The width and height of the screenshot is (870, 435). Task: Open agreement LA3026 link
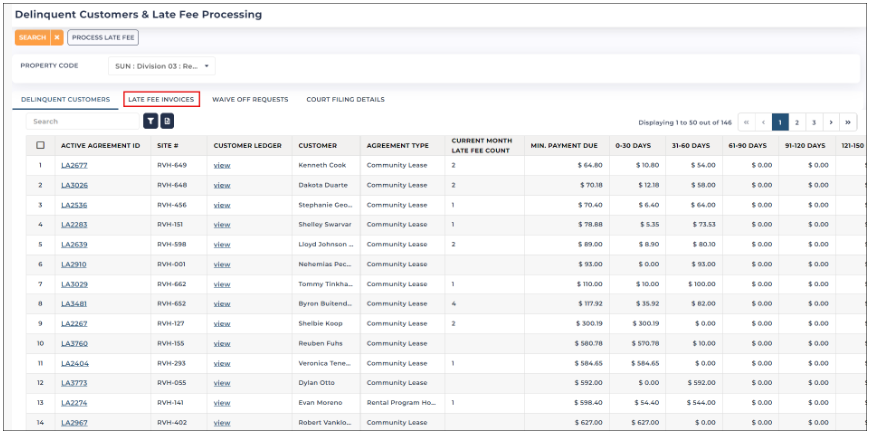pos(74,185)
